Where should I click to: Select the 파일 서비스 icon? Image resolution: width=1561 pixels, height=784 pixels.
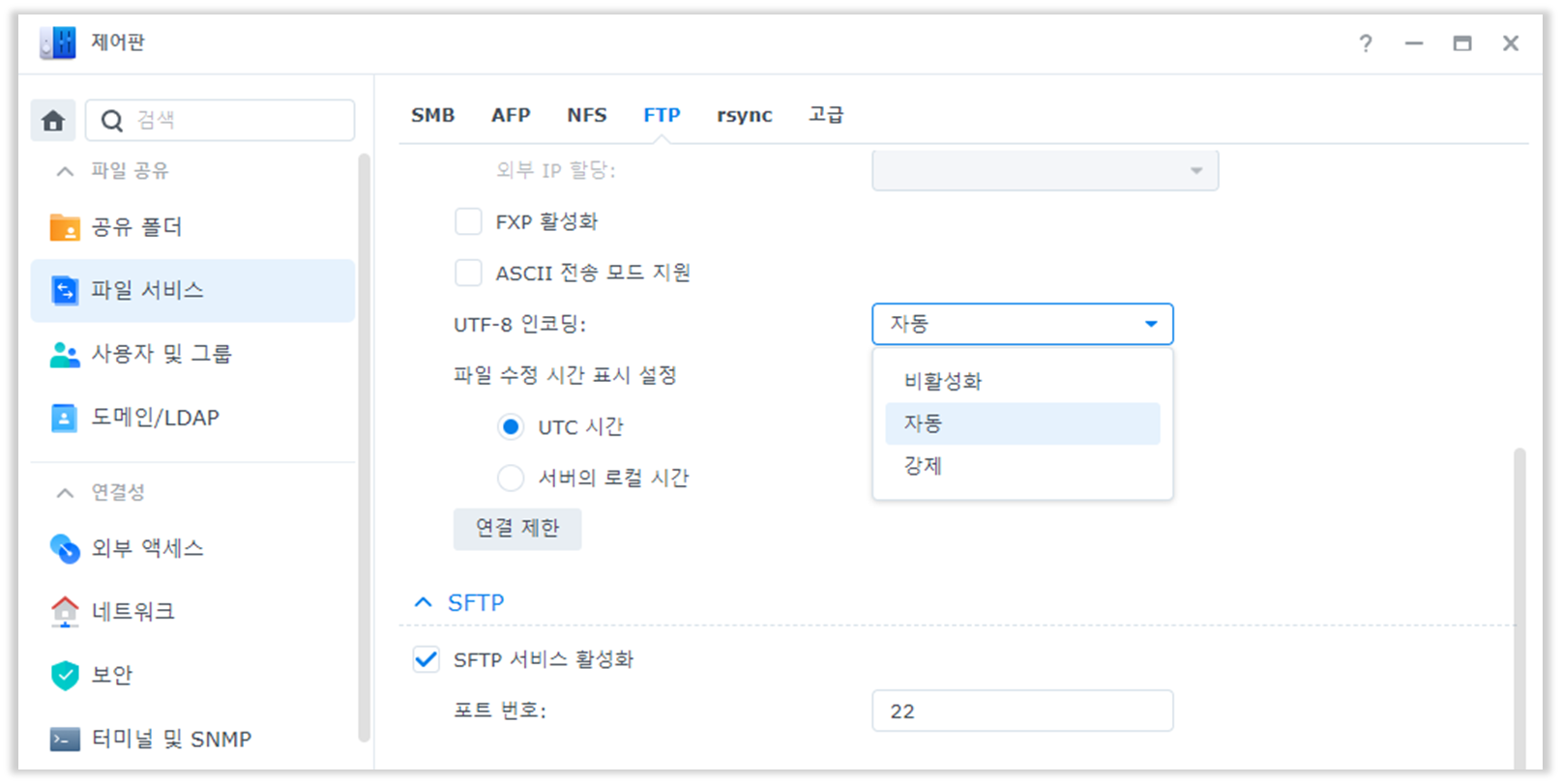65,290
